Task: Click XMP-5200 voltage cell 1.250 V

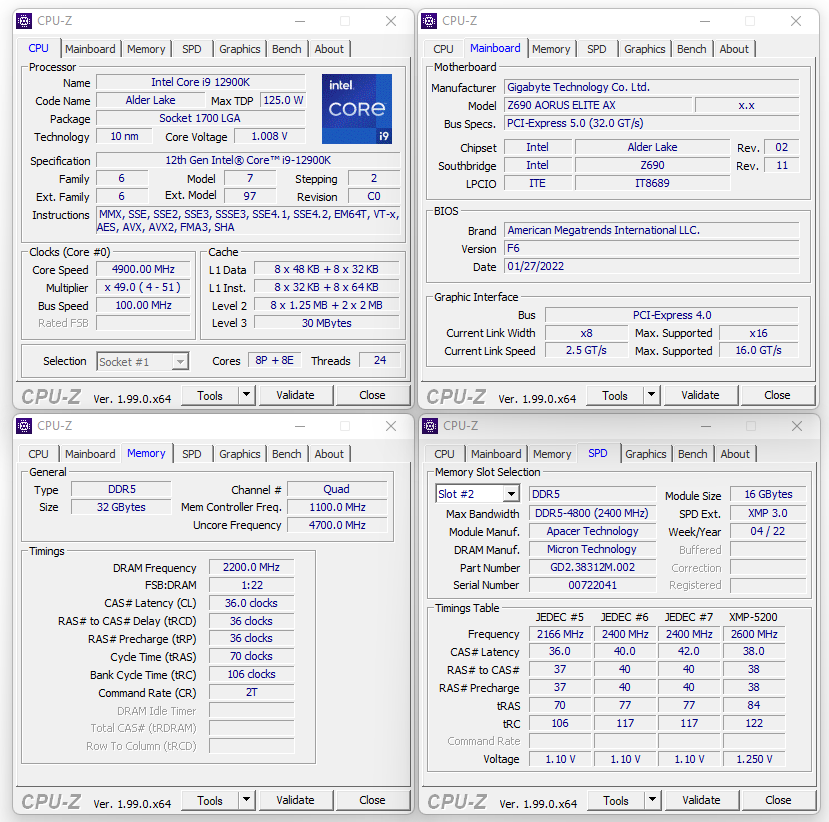Action: pyautogui.click(x=754, y=759)
